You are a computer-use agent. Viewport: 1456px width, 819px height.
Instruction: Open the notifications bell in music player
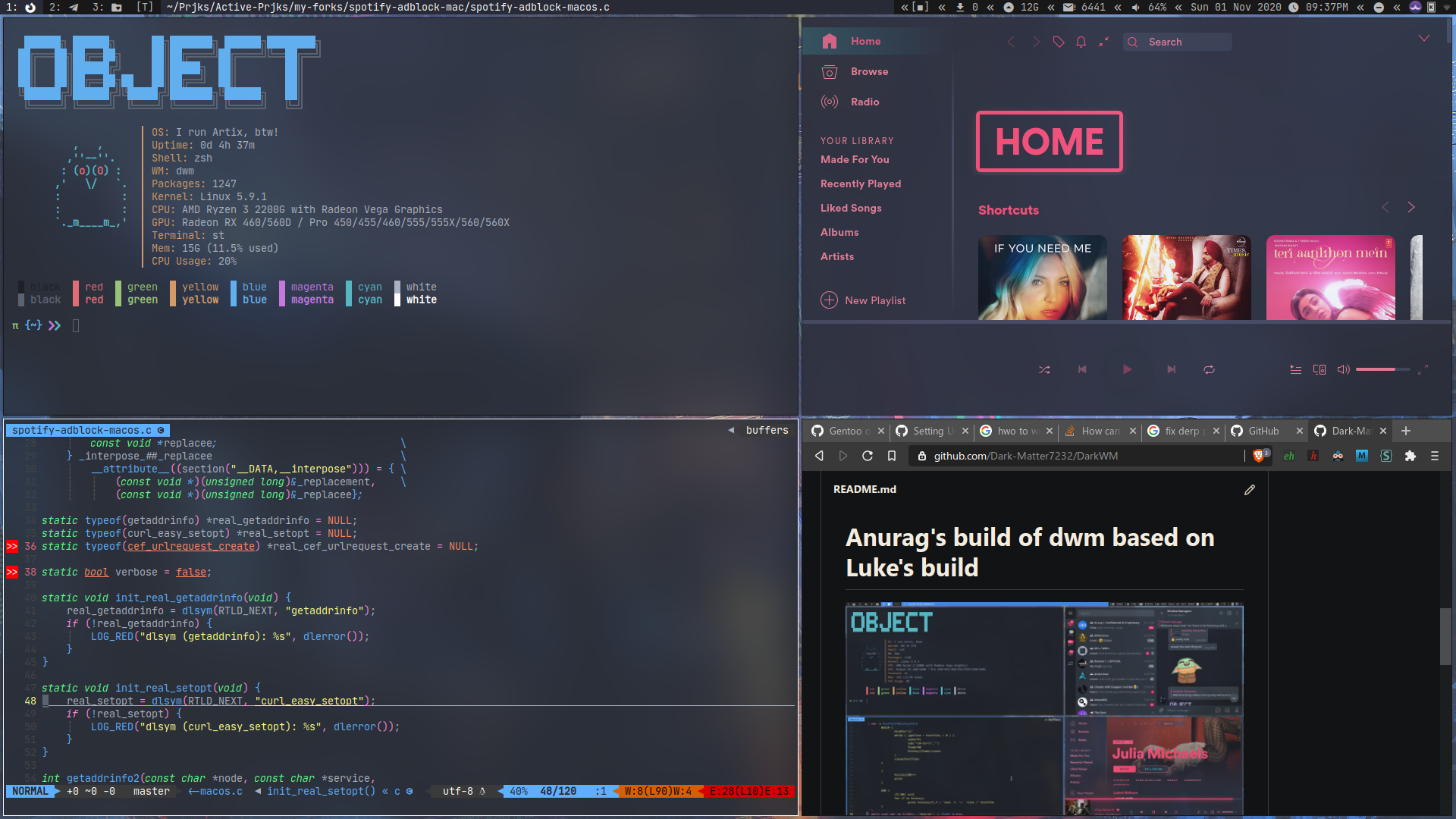pos(1081,42)
